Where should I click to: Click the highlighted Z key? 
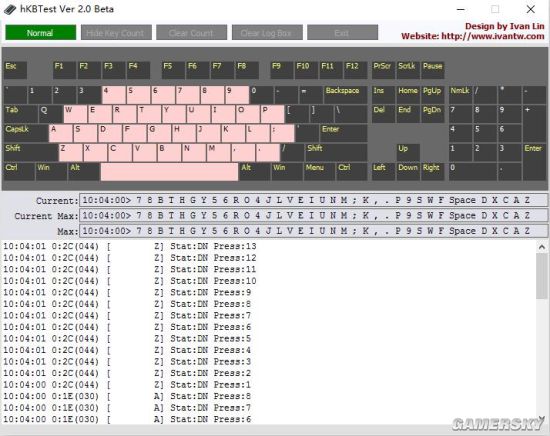[x=71, y=153]
